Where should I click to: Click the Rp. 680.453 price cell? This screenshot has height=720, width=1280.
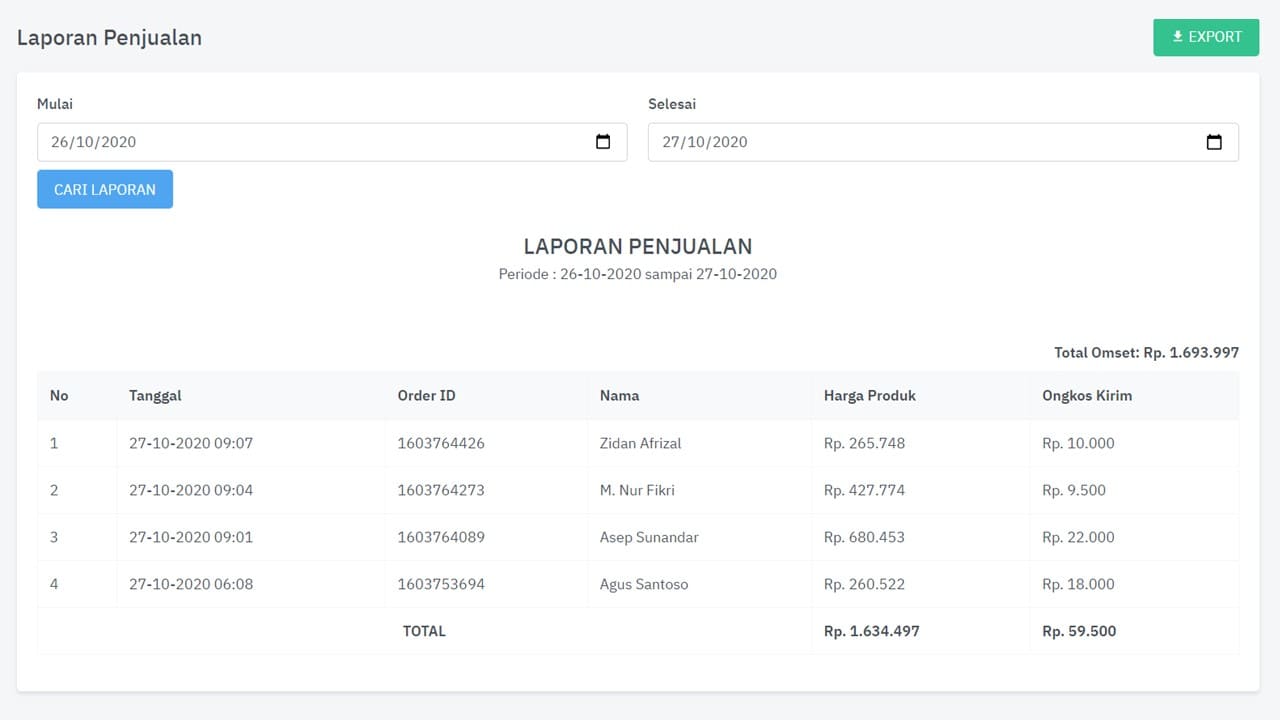tap(864, 537)
